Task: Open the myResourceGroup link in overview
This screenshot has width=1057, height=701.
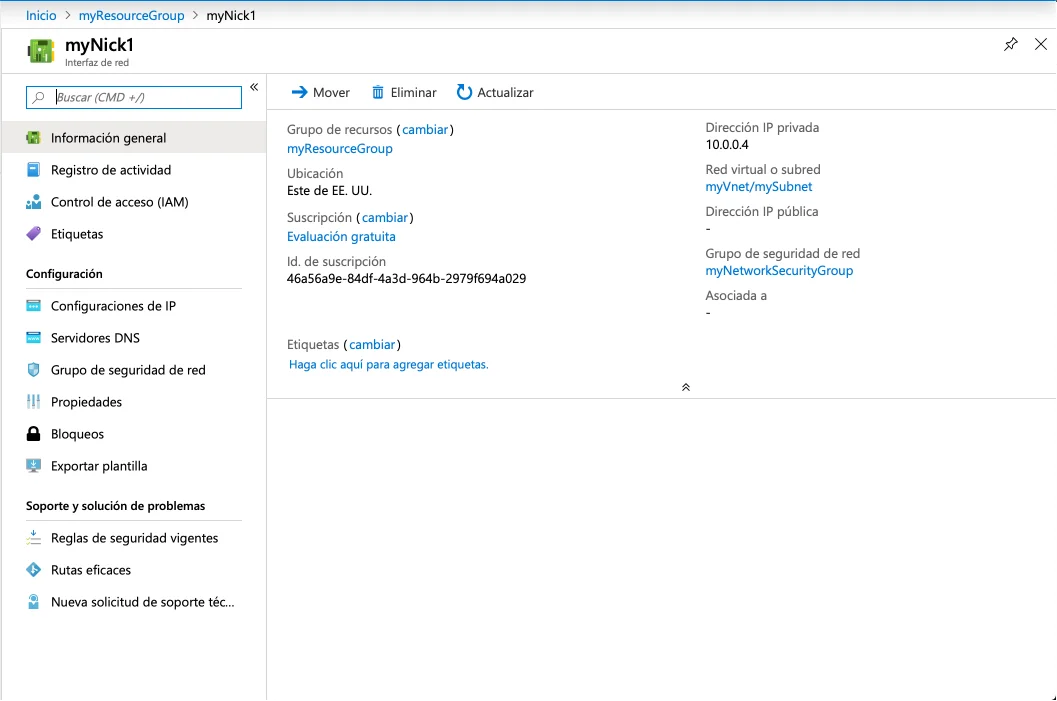Action: 340,148
